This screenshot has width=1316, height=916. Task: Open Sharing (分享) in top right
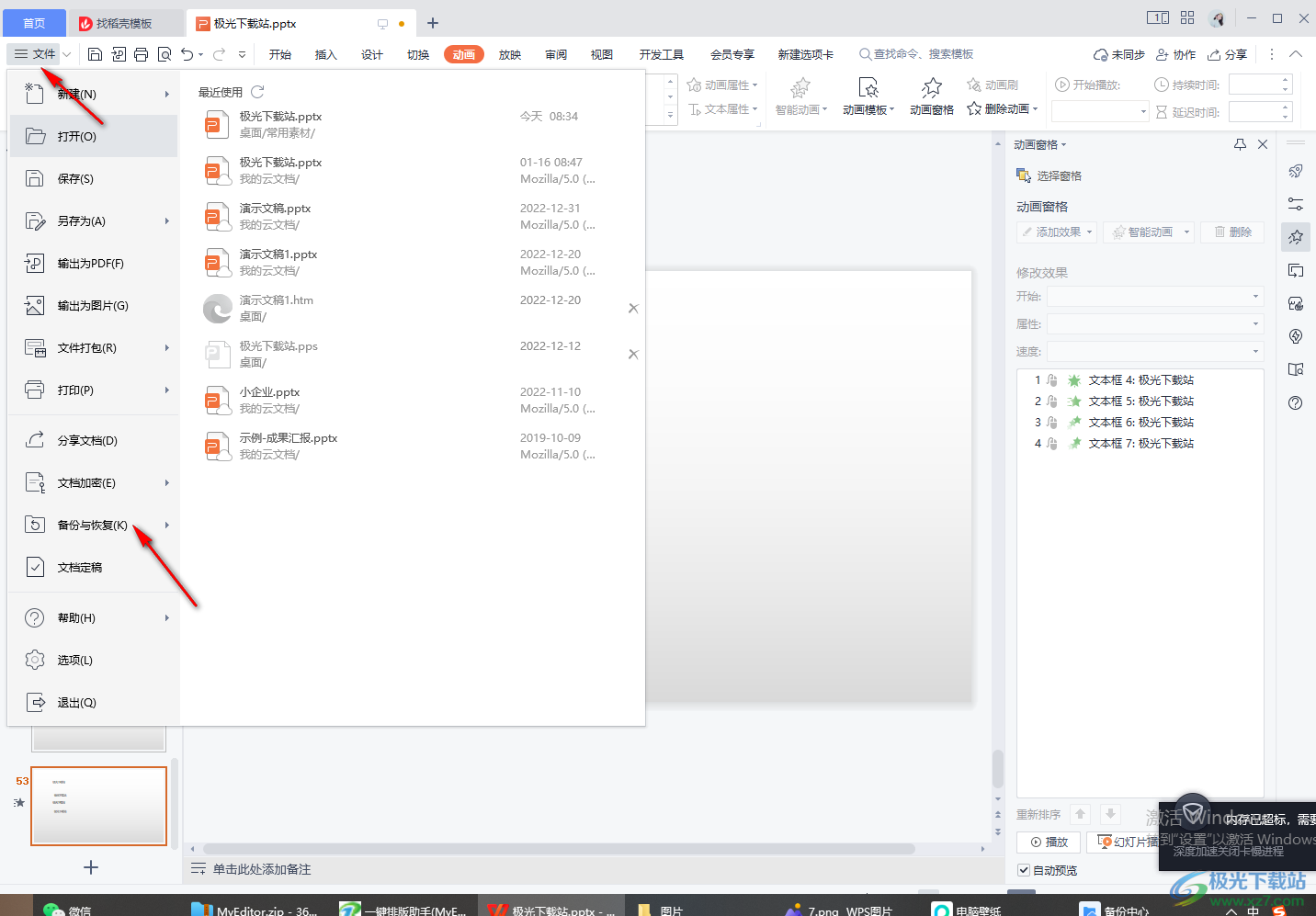(1228, 54)
